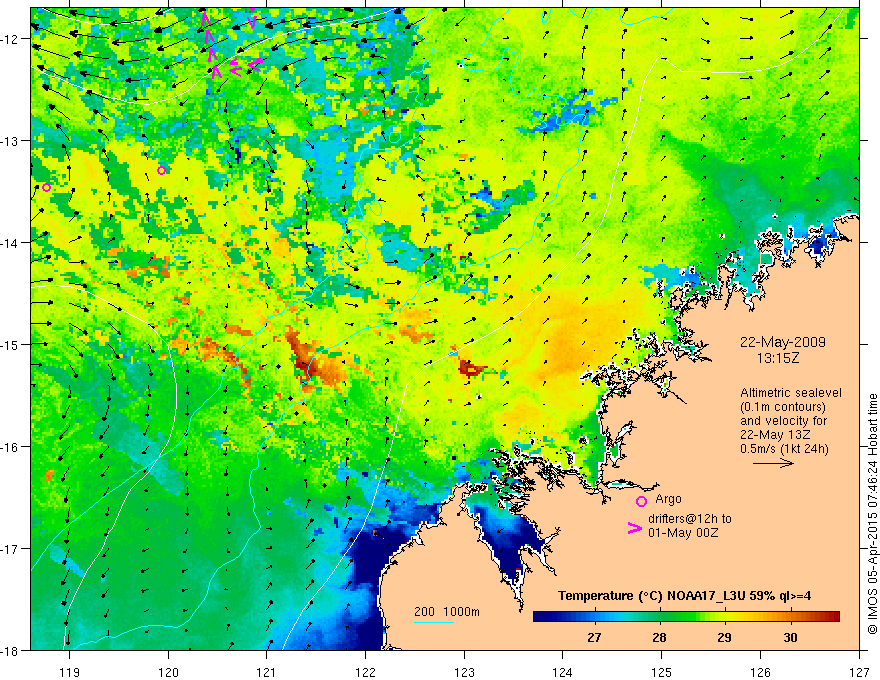Click the longitude axis label 122

pyautogui.click(x=365, y=672)
